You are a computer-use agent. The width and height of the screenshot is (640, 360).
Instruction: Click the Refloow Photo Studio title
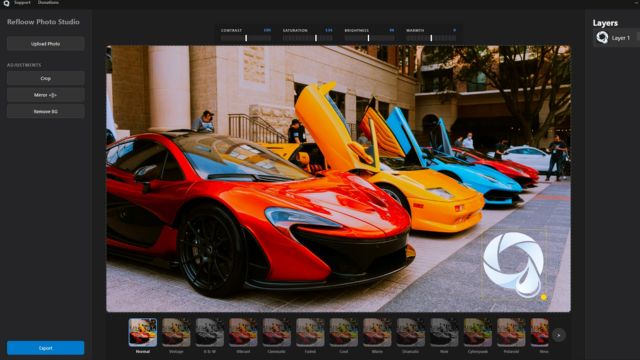43,22
